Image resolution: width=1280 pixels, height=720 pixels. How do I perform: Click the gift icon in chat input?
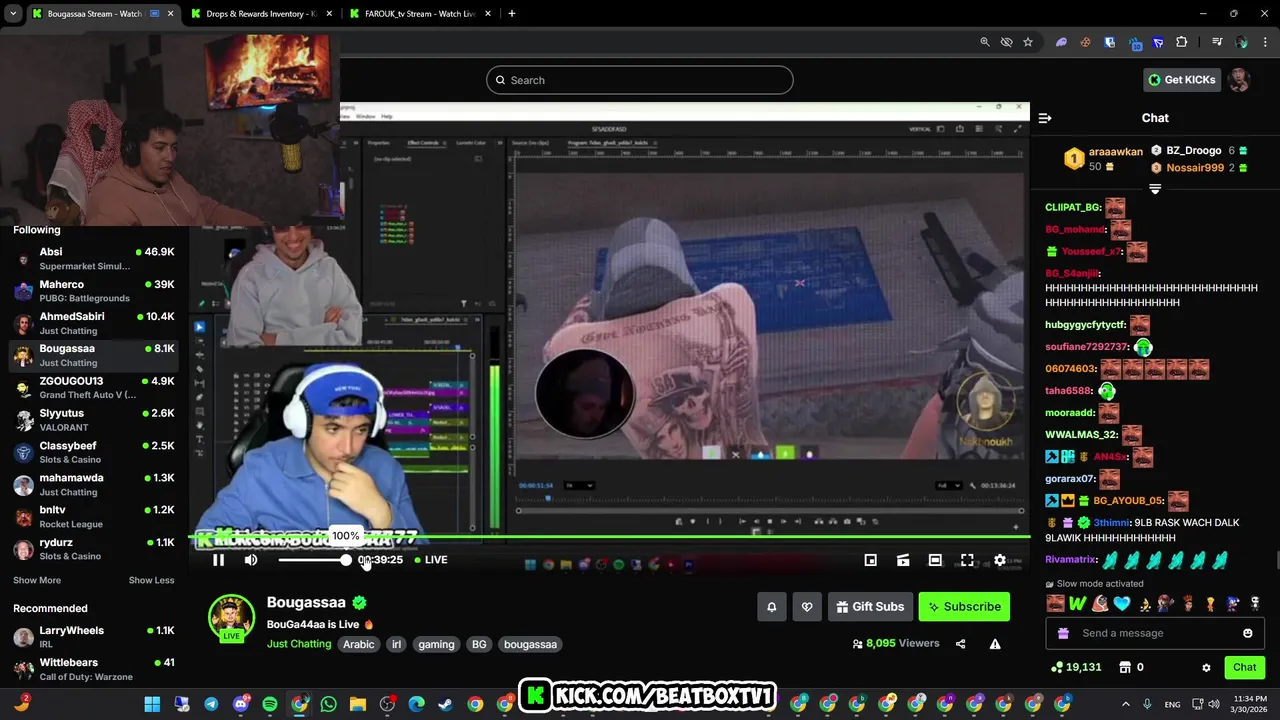[1063, 633]
